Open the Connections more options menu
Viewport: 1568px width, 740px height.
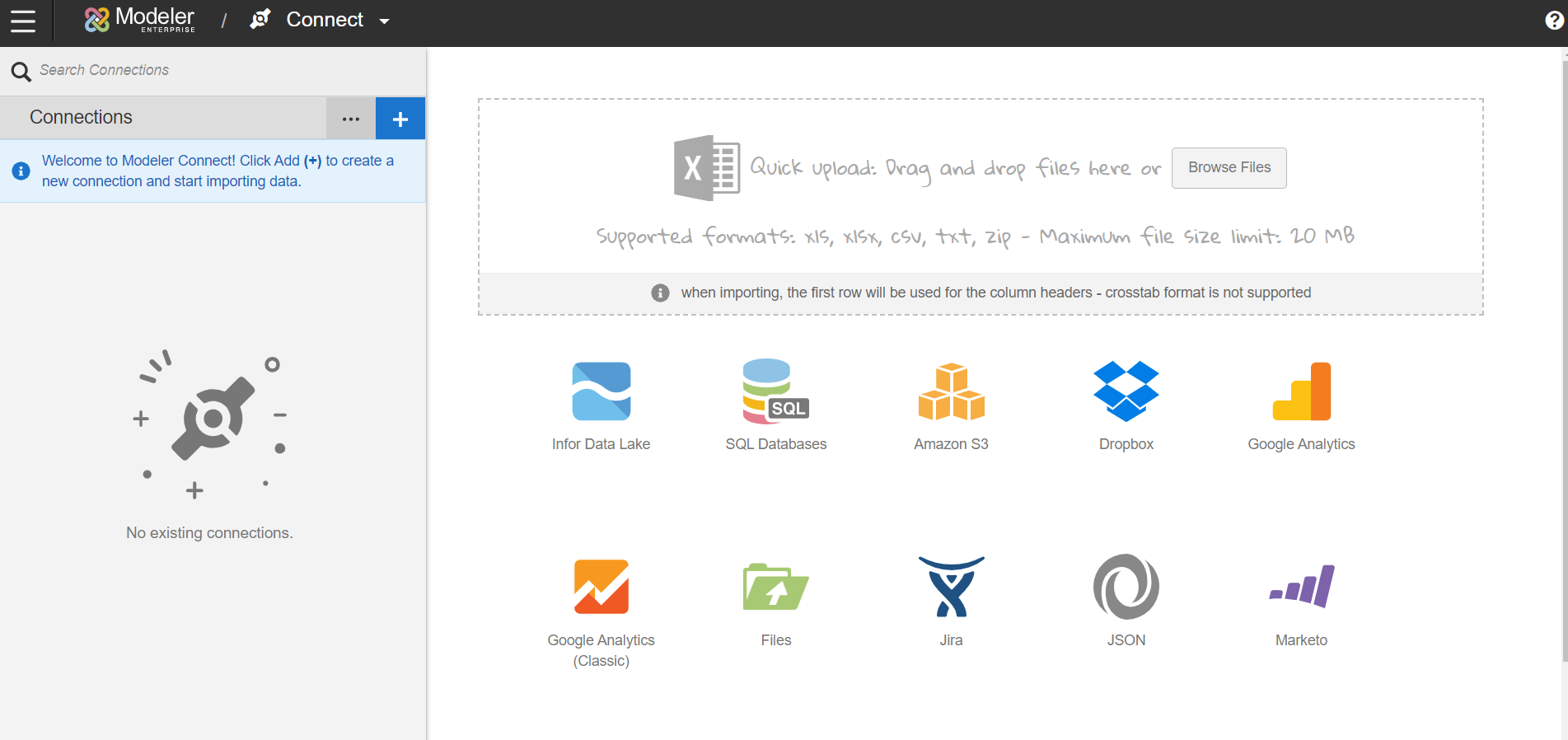(x=351, y=119)
